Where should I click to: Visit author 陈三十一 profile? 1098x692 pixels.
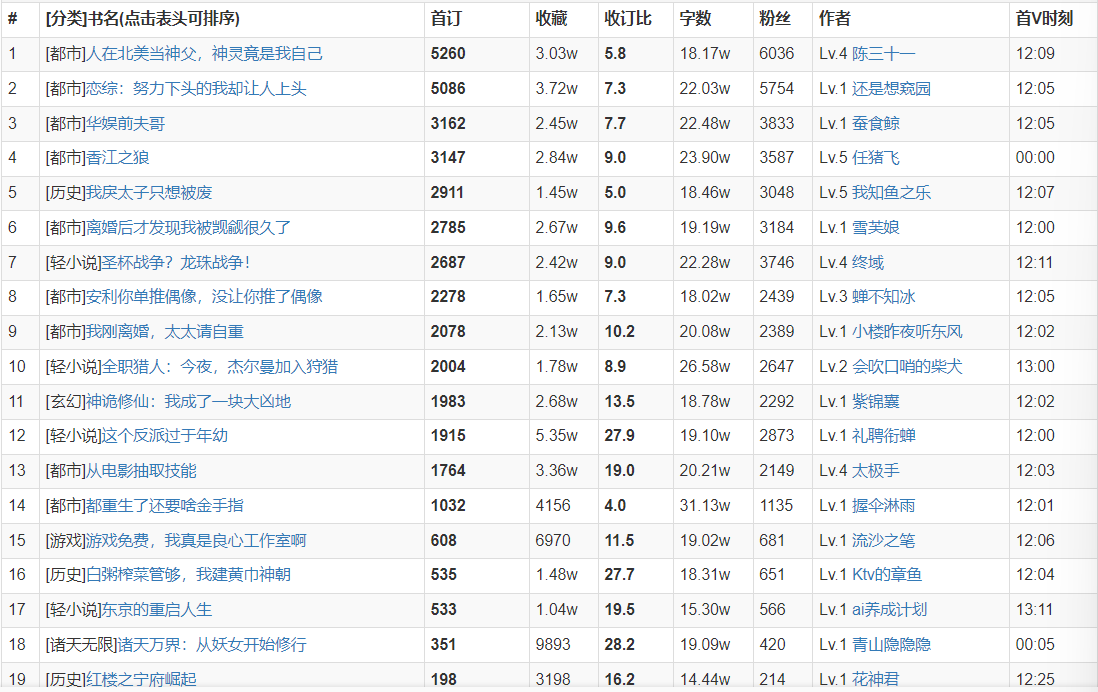883,54
